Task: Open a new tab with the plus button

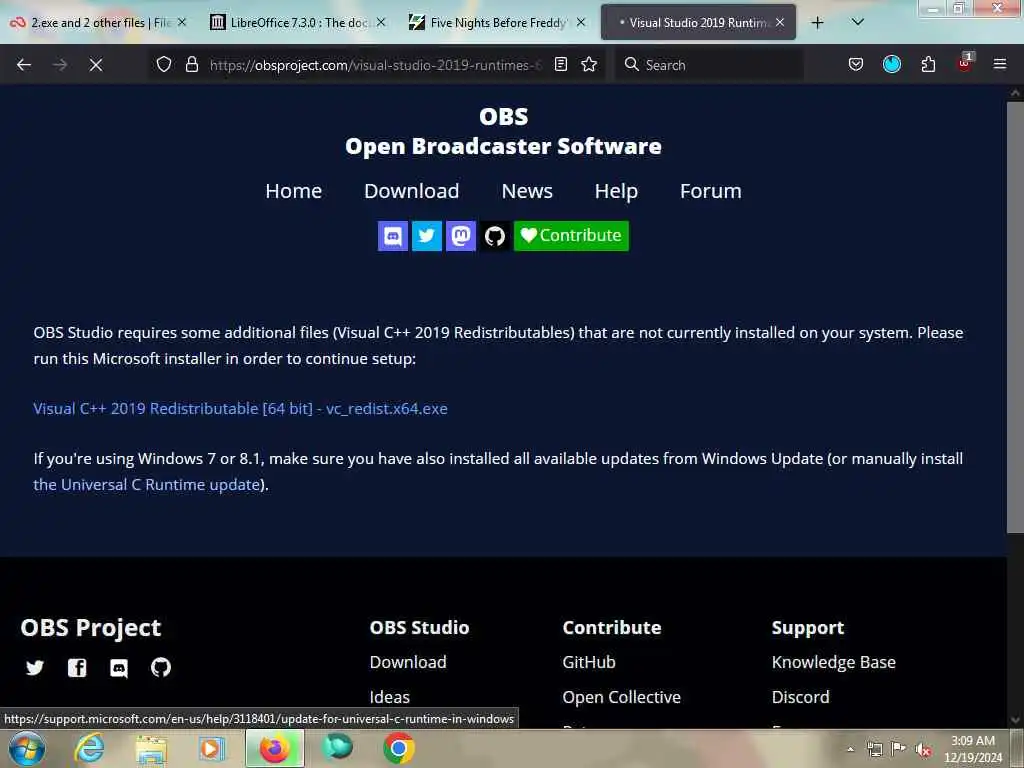Action: click(x=817, y=23)
